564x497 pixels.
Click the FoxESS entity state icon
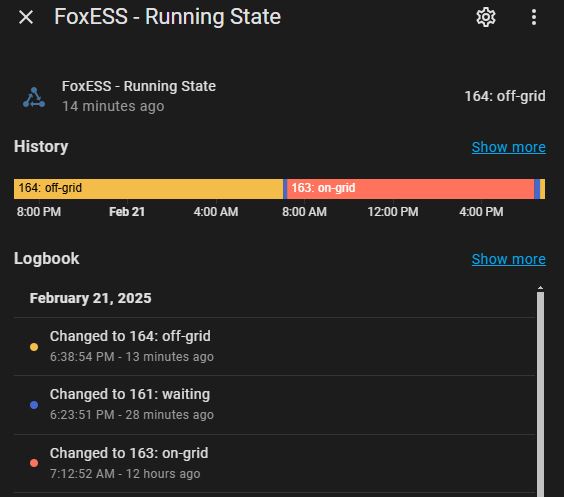pos(34,97)
